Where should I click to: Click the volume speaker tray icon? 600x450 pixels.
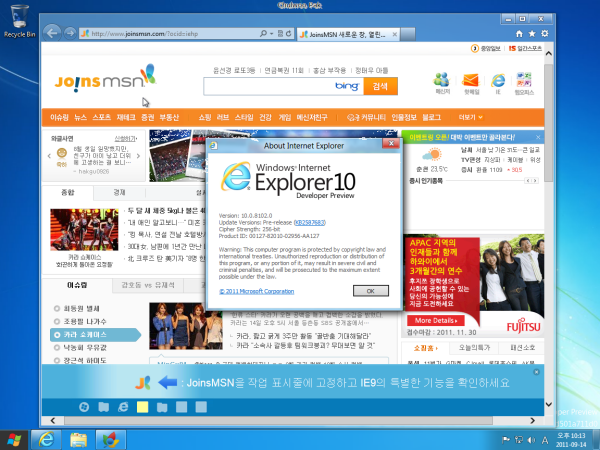(532, 440)
